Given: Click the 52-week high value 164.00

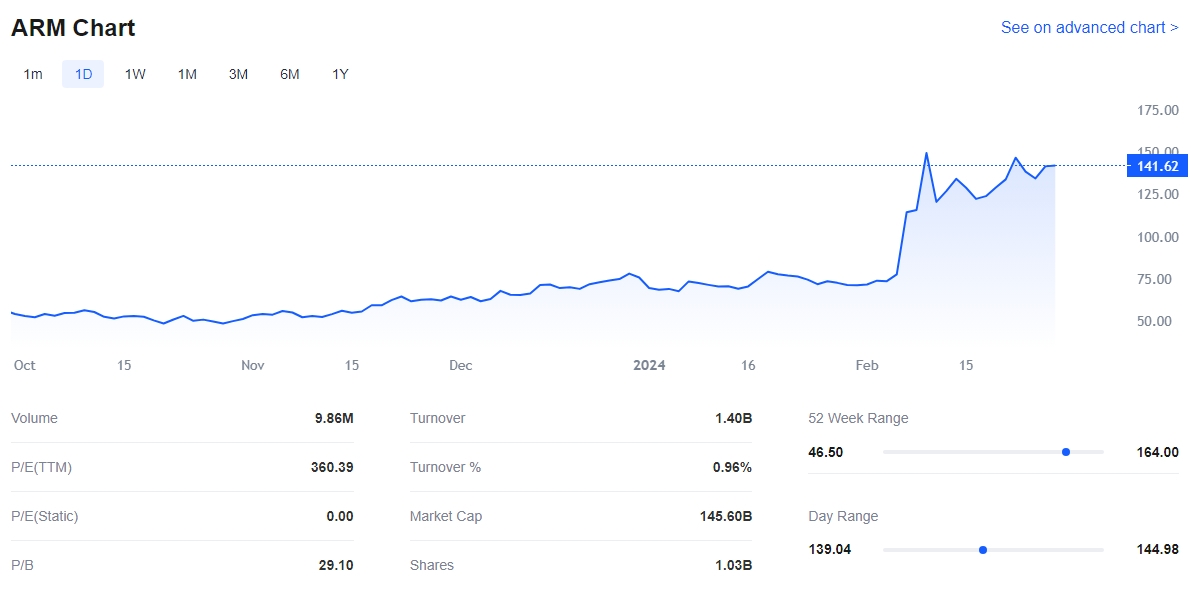Looking at the screenshot, I should click(1158, 452).
